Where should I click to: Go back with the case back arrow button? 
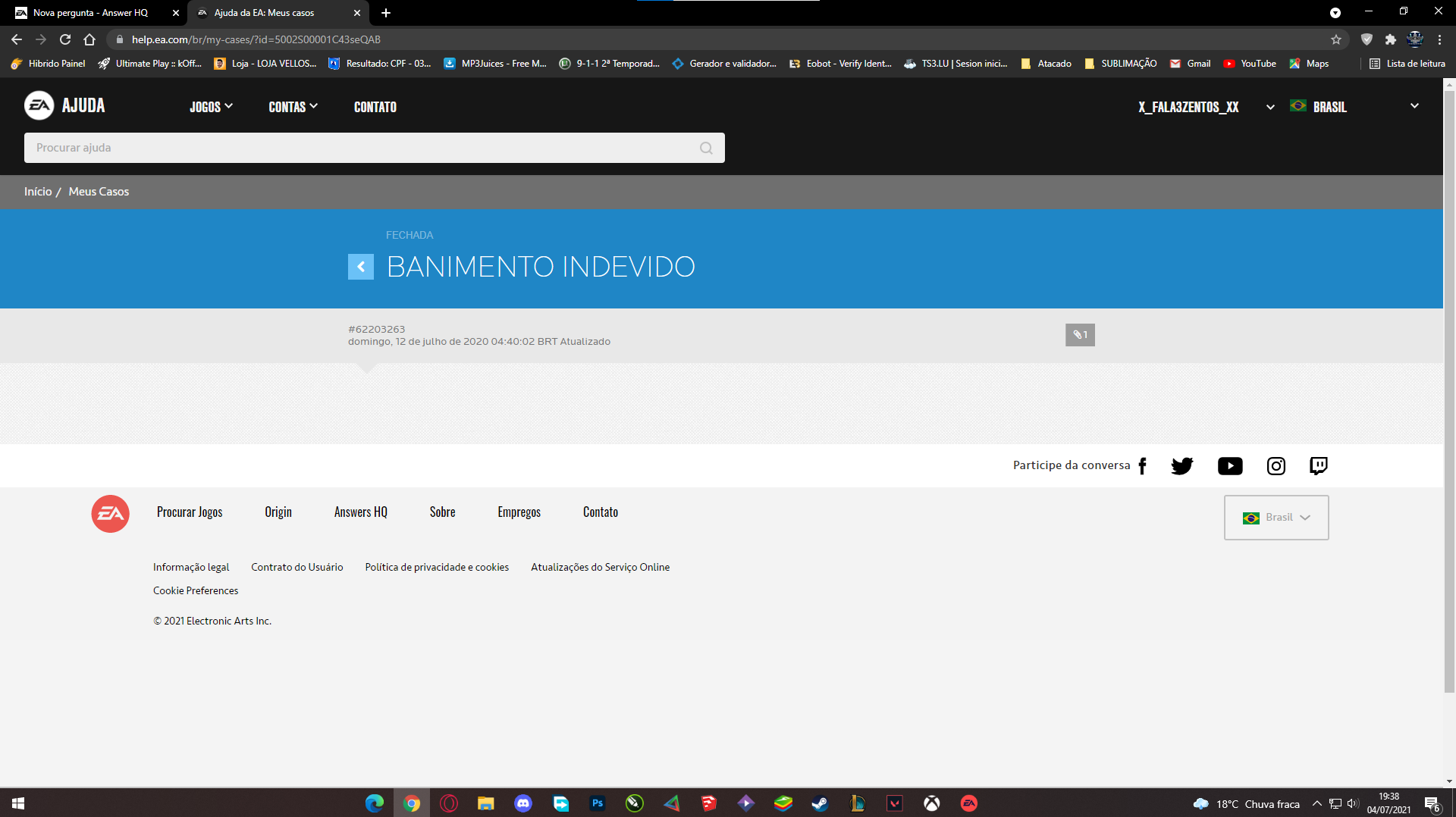pyautogui.click(x=361, y=267)
